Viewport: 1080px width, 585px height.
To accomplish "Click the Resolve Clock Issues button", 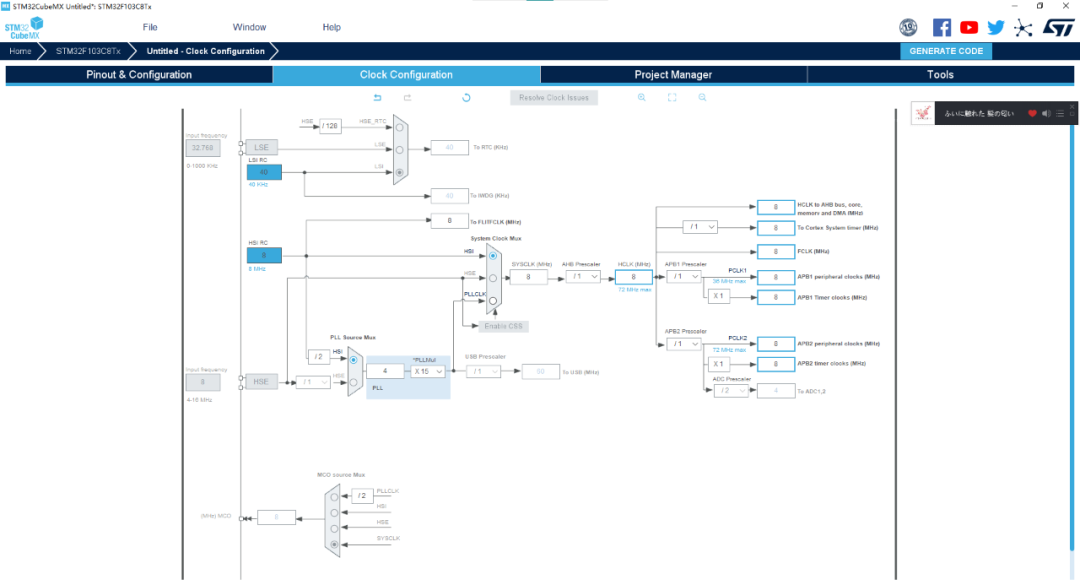I will coord(554,98).
